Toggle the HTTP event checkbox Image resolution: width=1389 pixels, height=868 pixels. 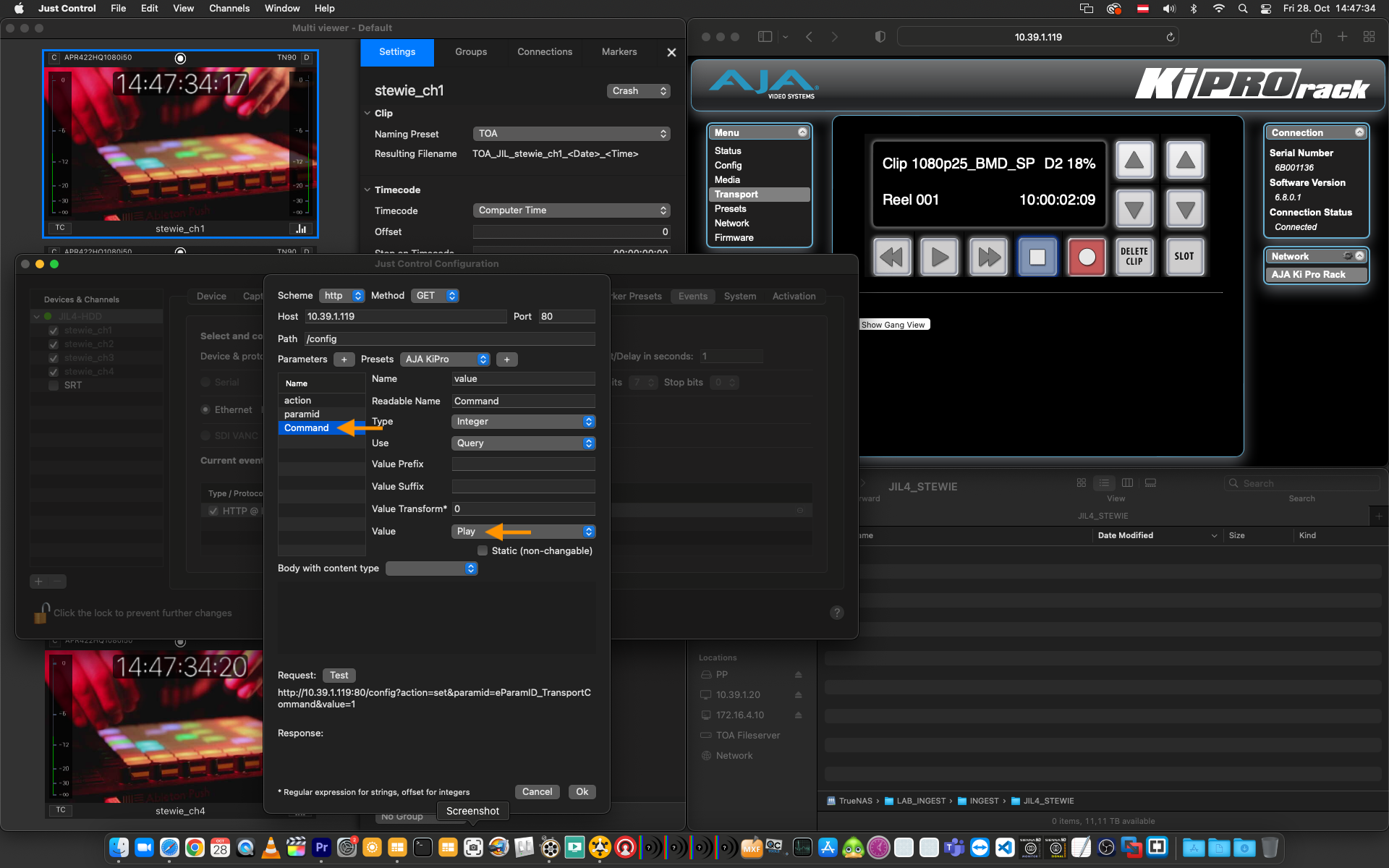213,511
